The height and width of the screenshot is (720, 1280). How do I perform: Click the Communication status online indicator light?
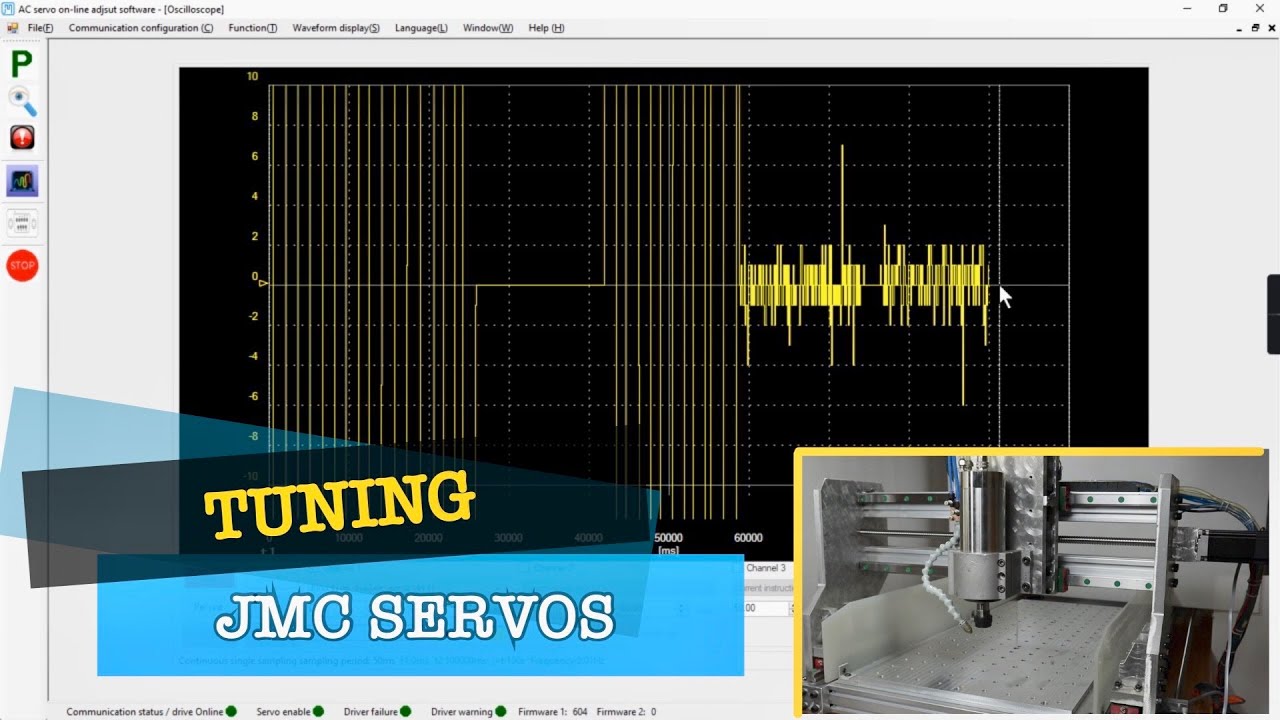click(x=231, y=711)
